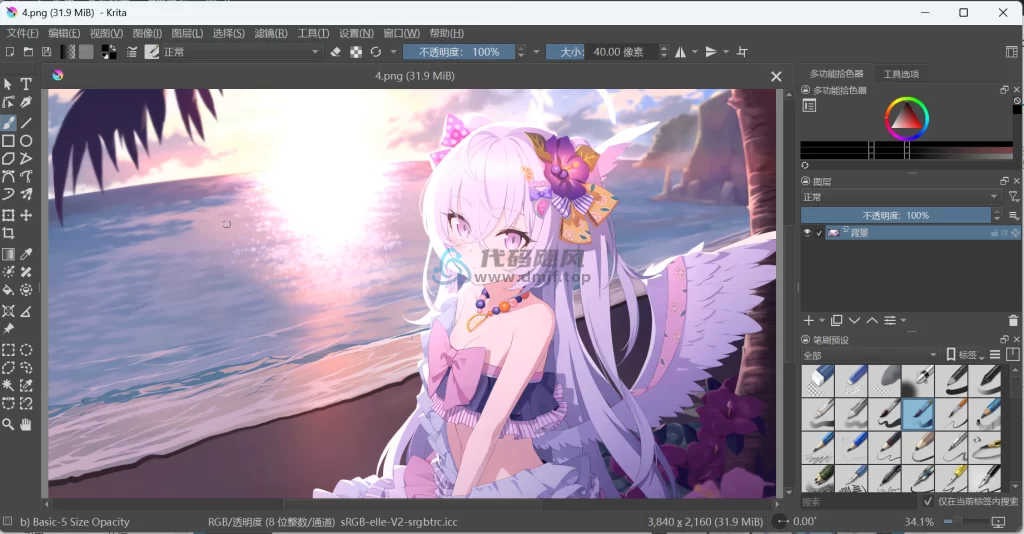Select the Move tool
Screen dimensions: 1024x534
point(26,215)
